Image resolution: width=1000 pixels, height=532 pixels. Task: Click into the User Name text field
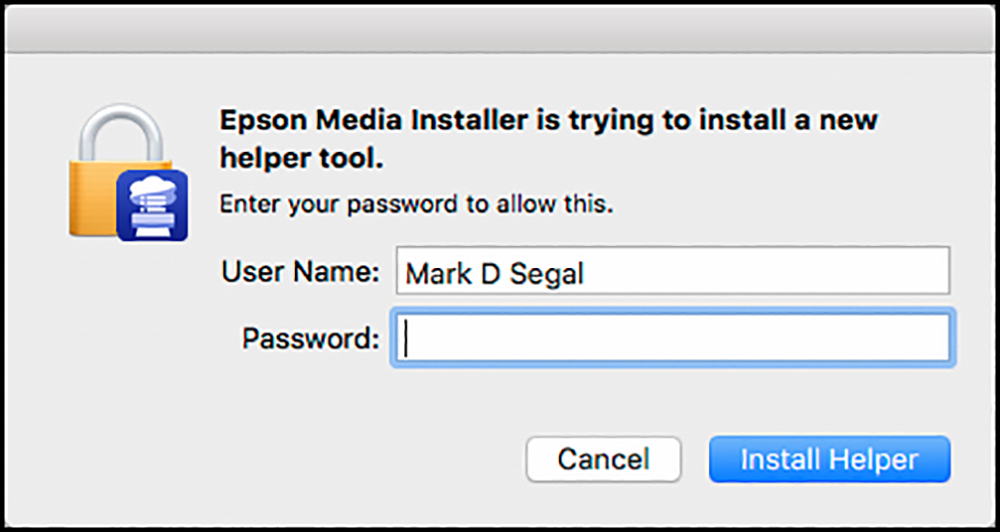click(673, 270)
